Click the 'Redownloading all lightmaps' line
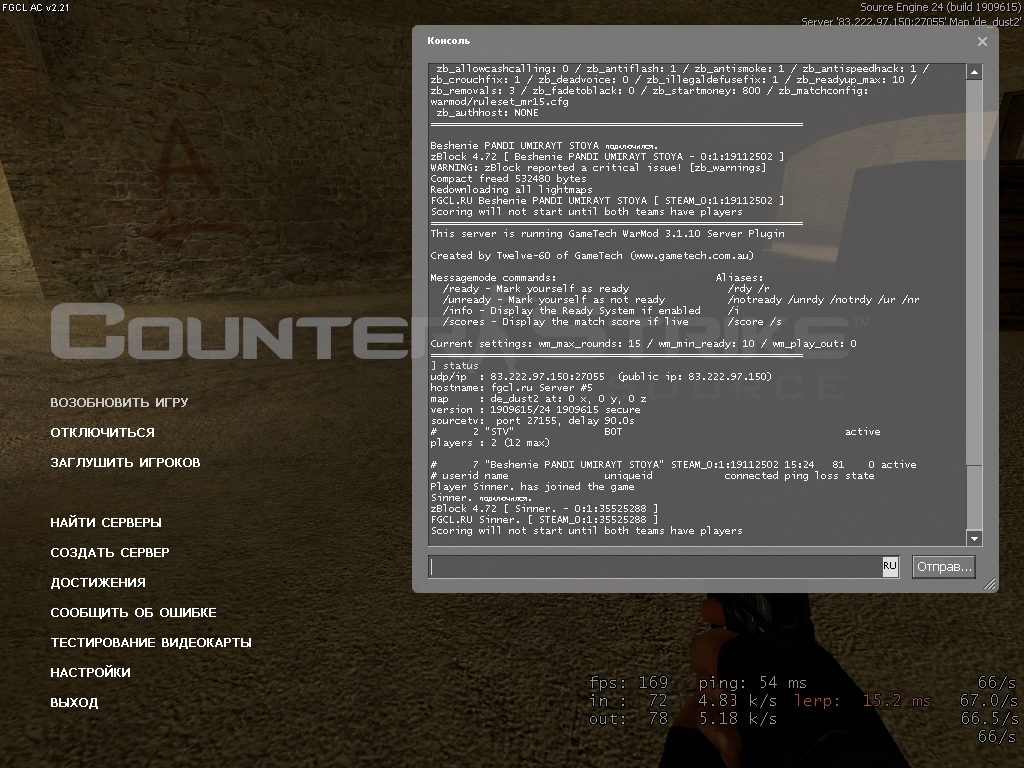 pos(511,189)
